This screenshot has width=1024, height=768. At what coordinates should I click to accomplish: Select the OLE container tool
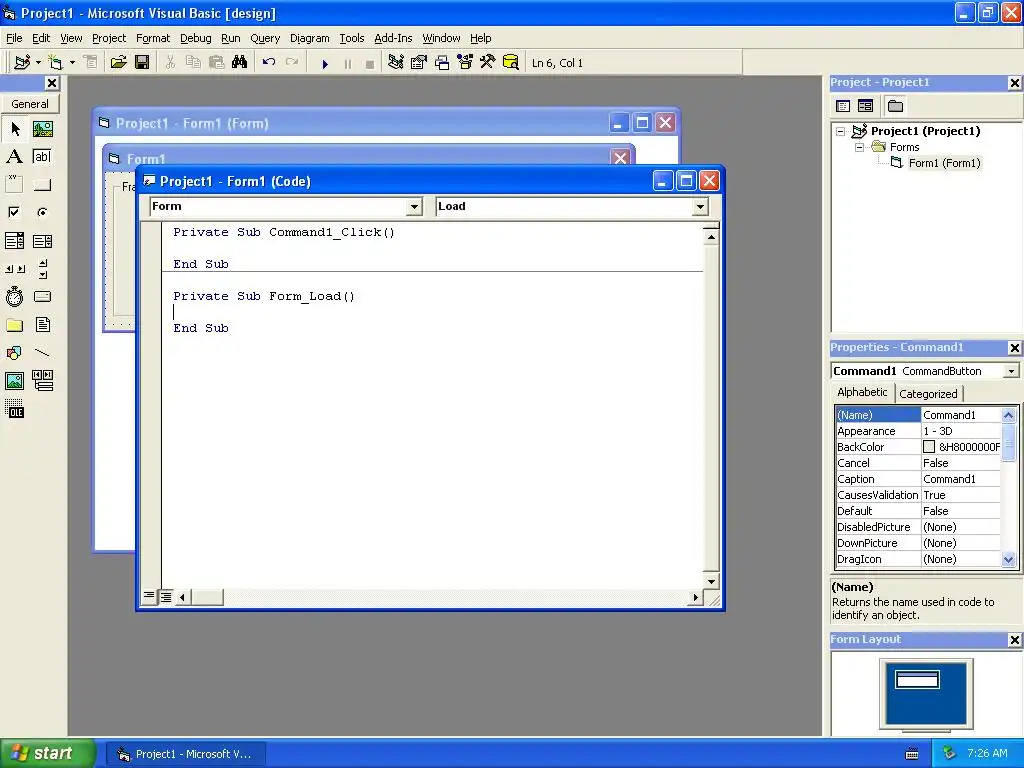[15, 409]
